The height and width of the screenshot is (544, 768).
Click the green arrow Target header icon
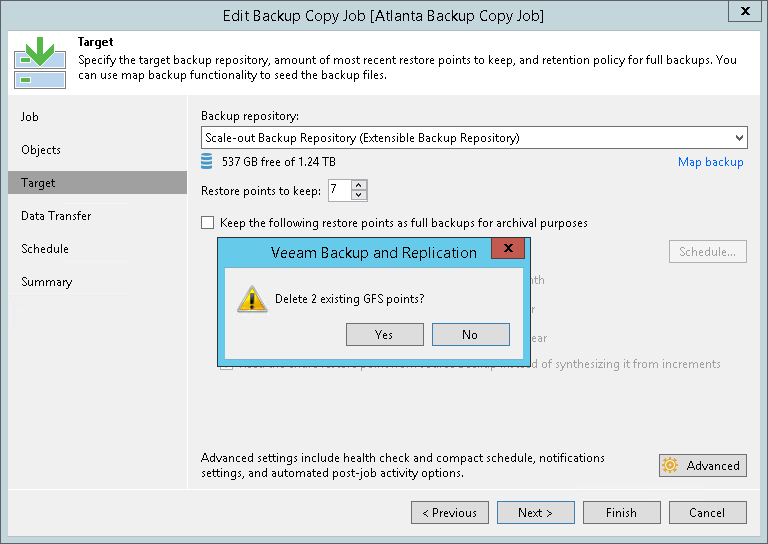39,62
